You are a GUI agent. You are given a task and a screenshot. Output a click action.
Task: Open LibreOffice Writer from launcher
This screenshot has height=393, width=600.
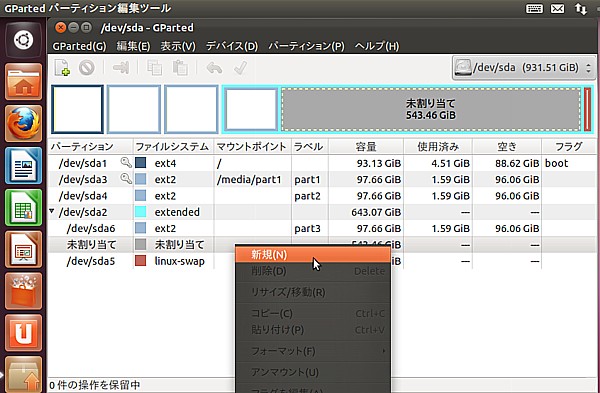pyautogui.click(x=24, y=165)
